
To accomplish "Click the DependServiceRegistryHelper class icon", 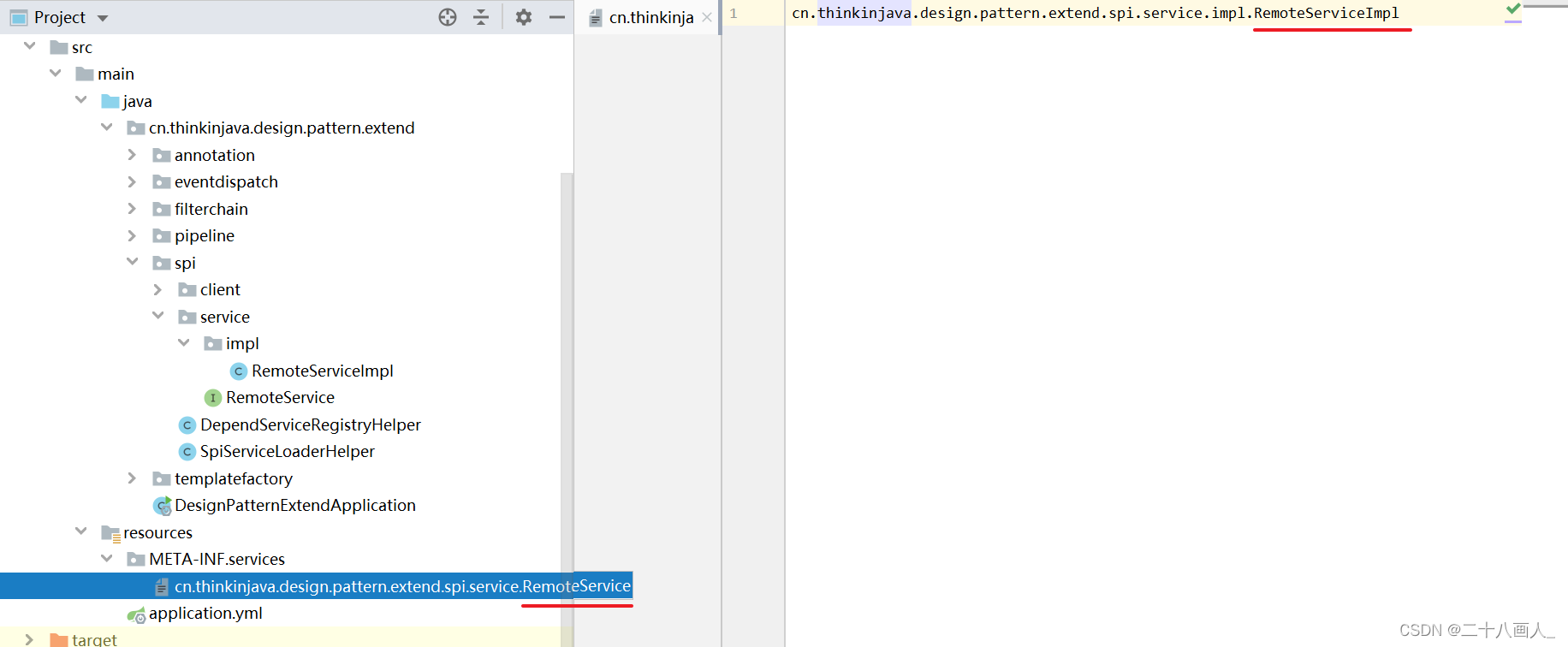I will pyautogui.click(x=187, y=424).
